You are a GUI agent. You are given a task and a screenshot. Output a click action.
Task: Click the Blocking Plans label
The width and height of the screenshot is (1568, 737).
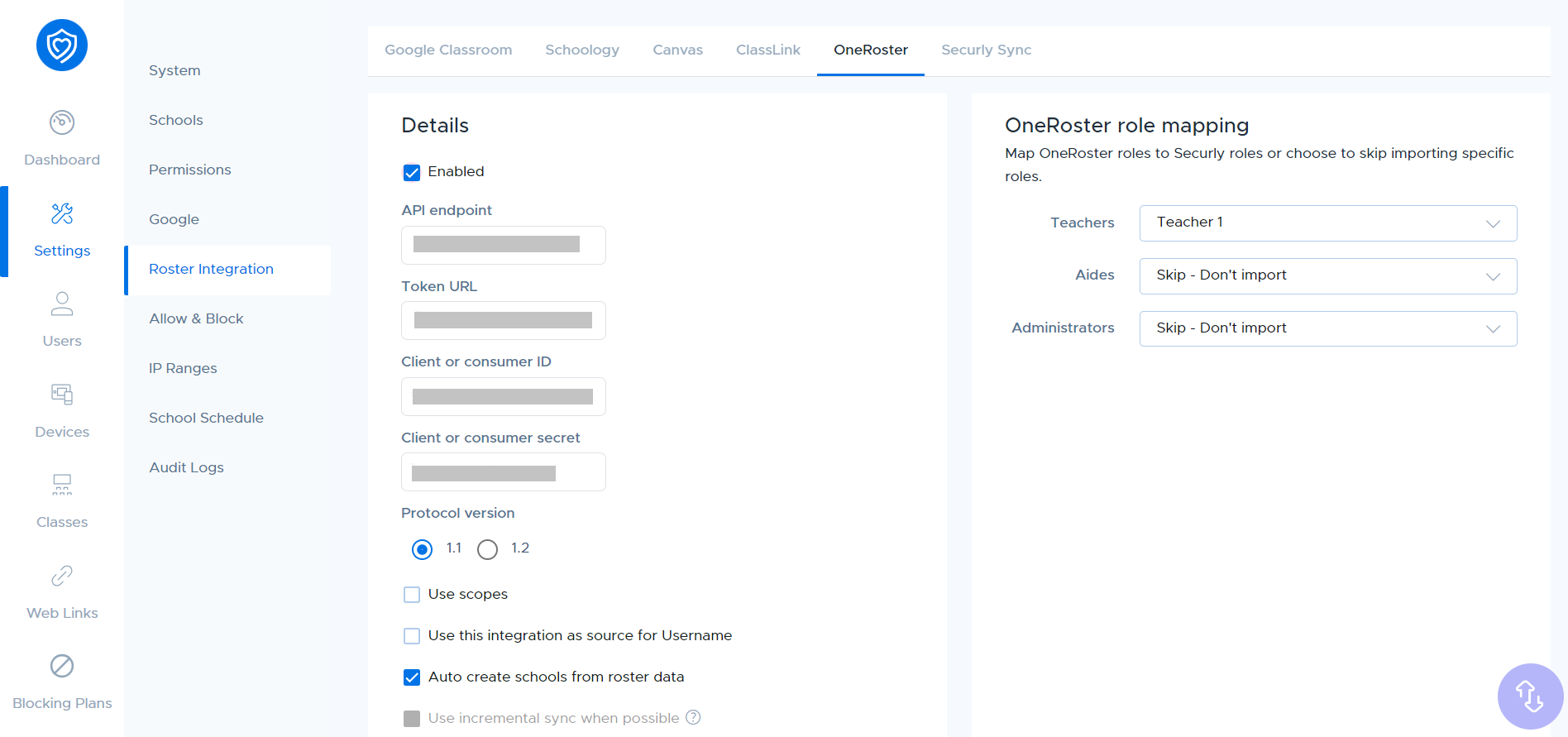[x=62, y=703]
